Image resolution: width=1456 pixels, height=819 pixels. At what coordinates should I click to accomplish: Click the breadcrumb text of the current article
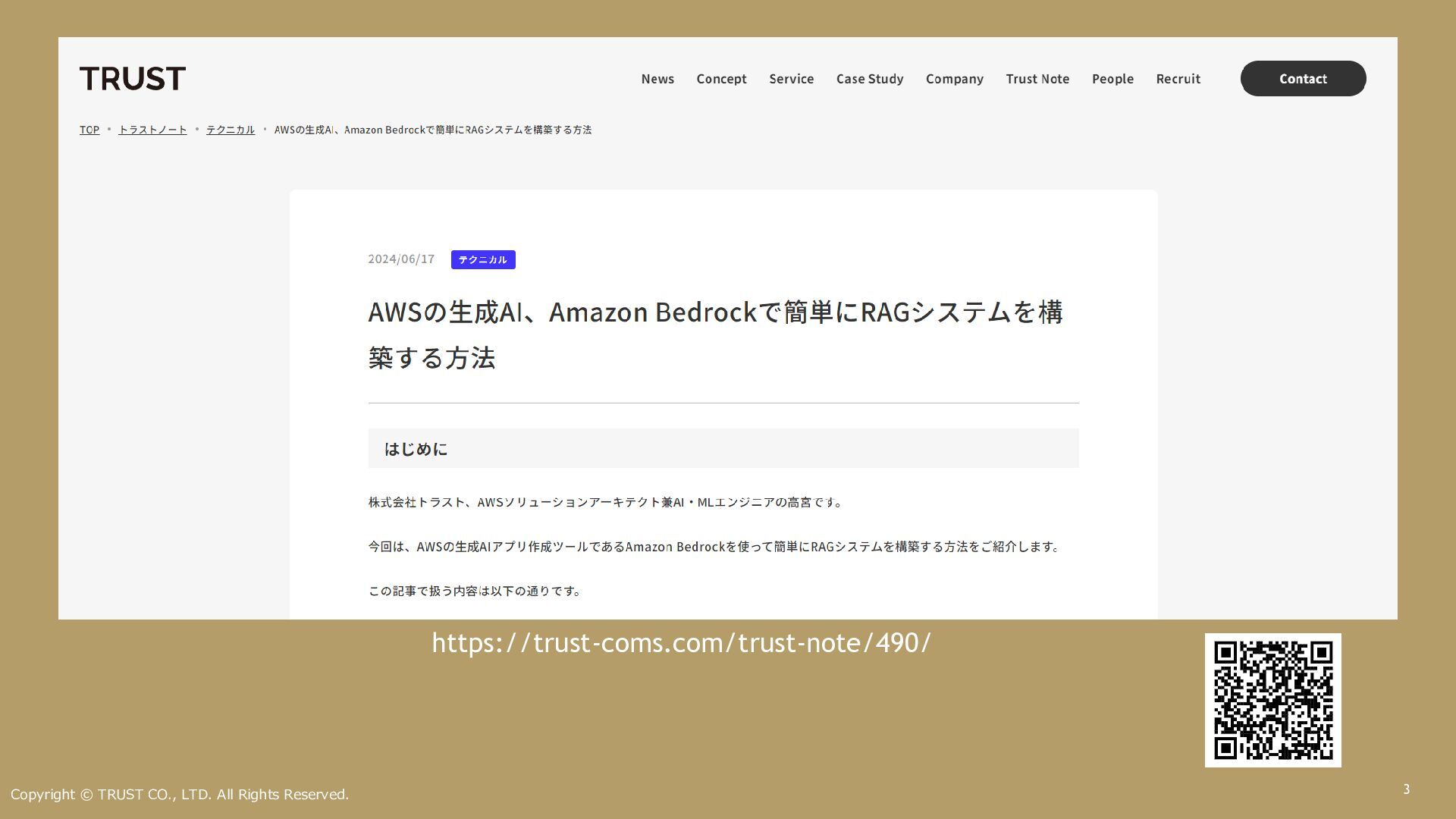click(x=432, y=130)
